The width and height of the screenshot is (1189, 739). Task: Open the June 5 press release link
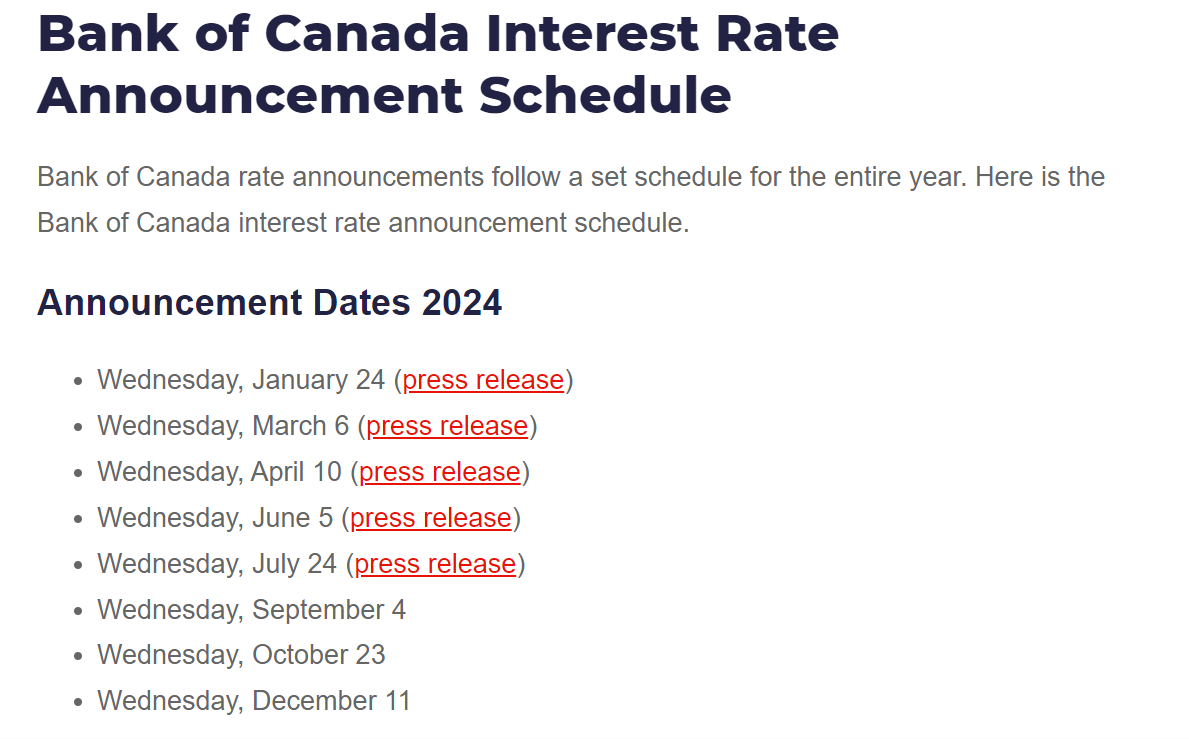tap(431, 518)
